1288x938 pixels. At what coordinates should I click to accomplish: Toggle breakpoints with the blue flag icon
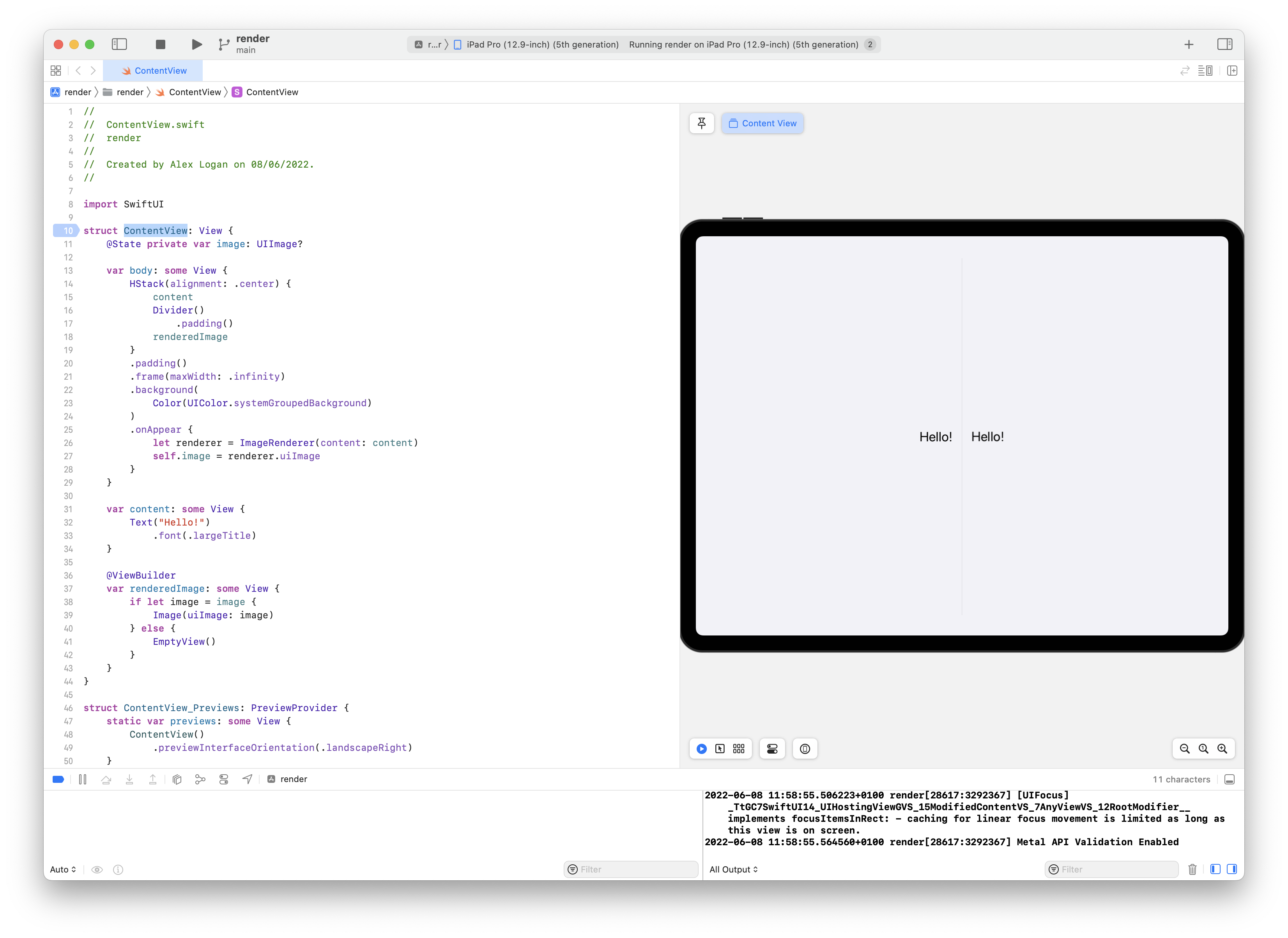[x=58, y=779]
